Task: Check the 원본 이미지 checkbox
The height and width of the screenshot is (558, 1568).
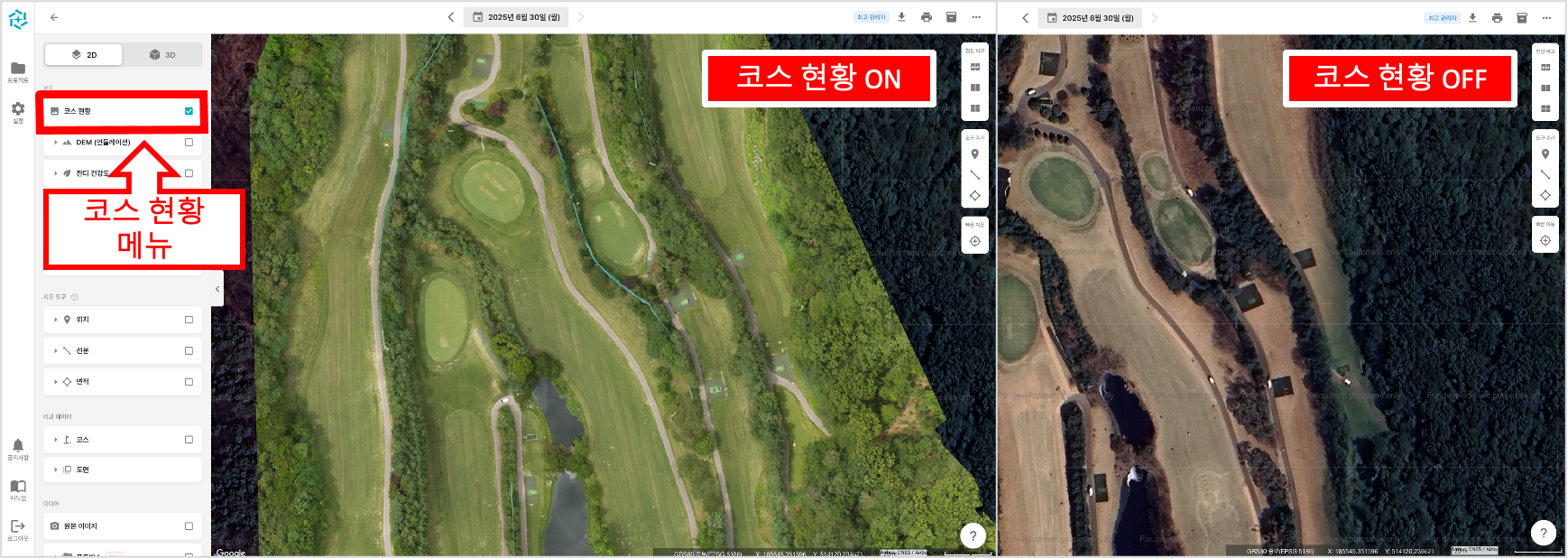Action: click(x=189, y=525)
